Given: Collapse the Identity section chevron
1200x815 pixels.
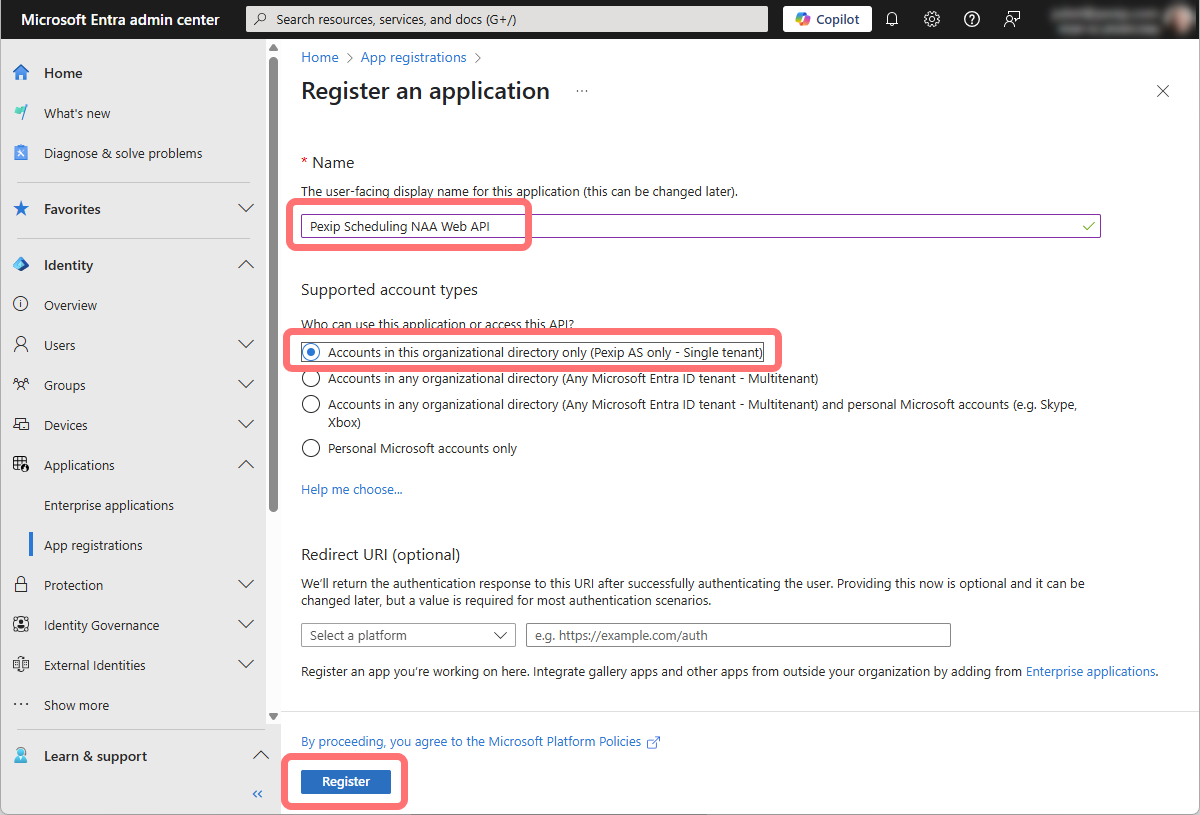Looking at the screenshot, I should click(245, 265).
